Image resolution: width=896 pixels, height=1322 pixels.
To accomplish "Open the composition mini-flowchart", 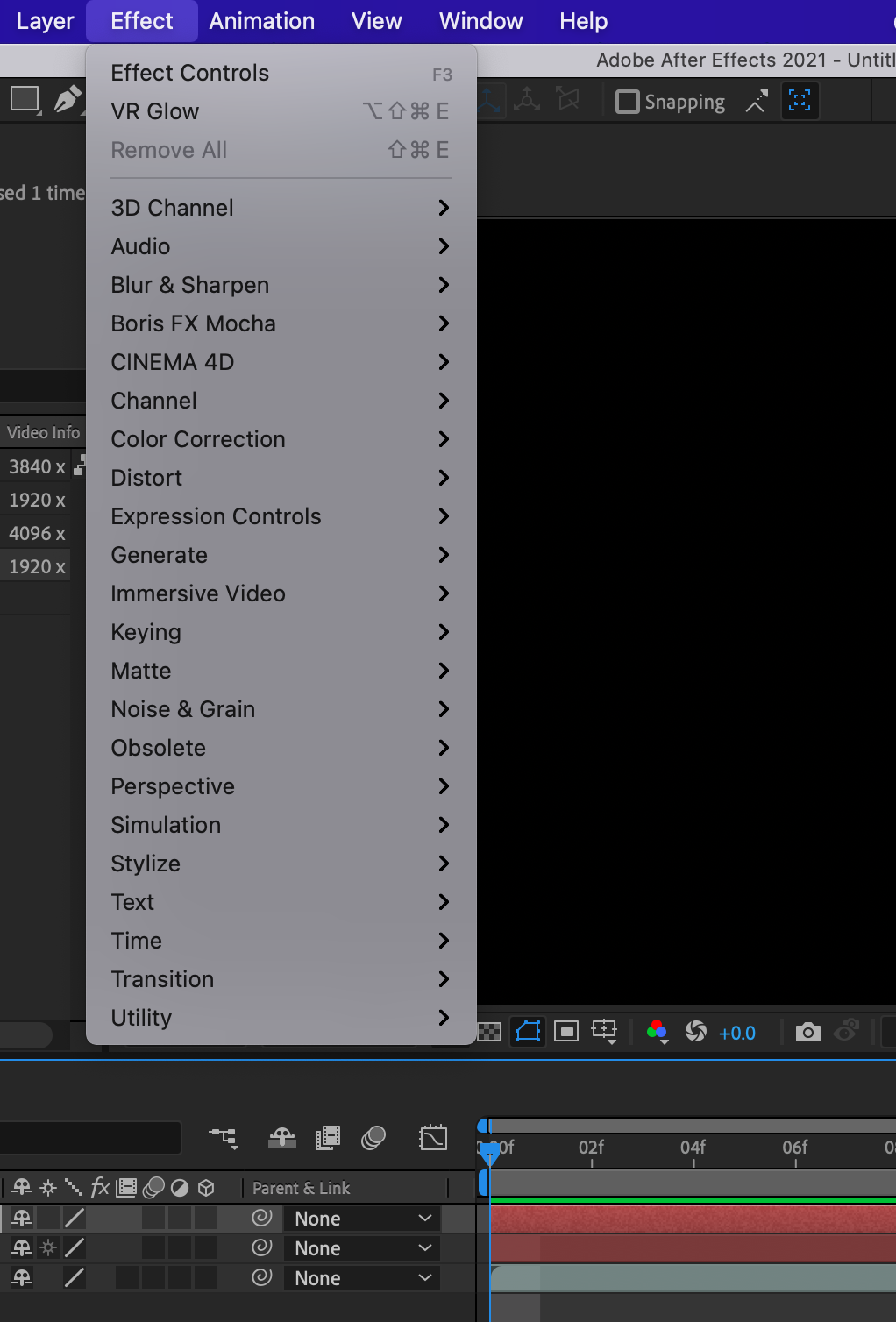I will click(x=222, y=1137).
